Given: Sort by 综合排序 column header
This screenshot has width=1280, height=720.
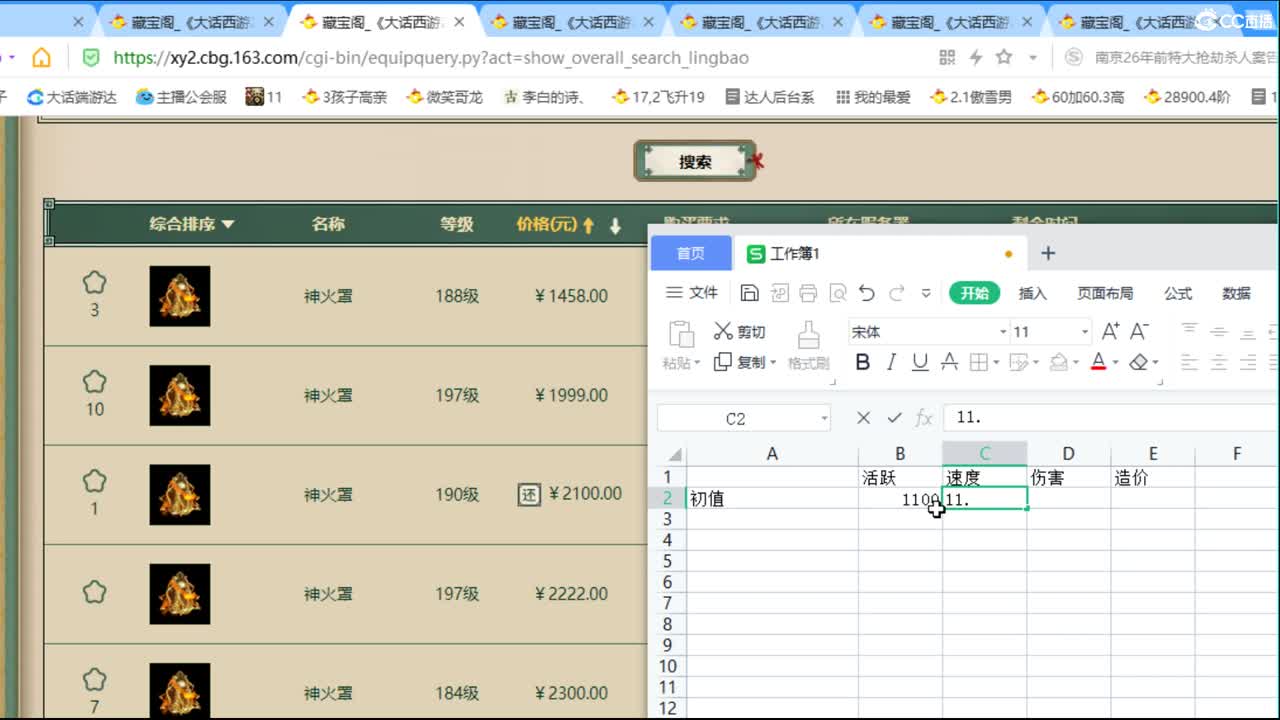Looking at the screenshot, I should (x=192, y=224).
